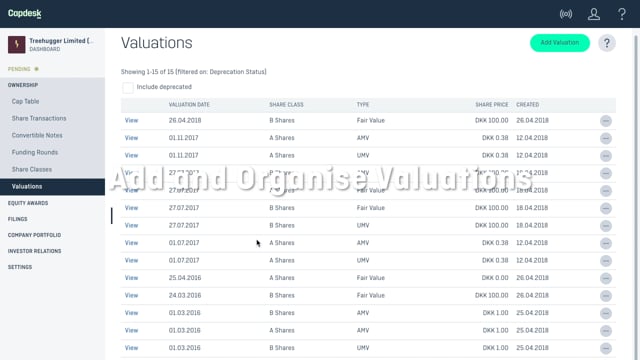Open Share Transactions page
This screenshot has width=640, height=360.
click(x=39, y=118)
